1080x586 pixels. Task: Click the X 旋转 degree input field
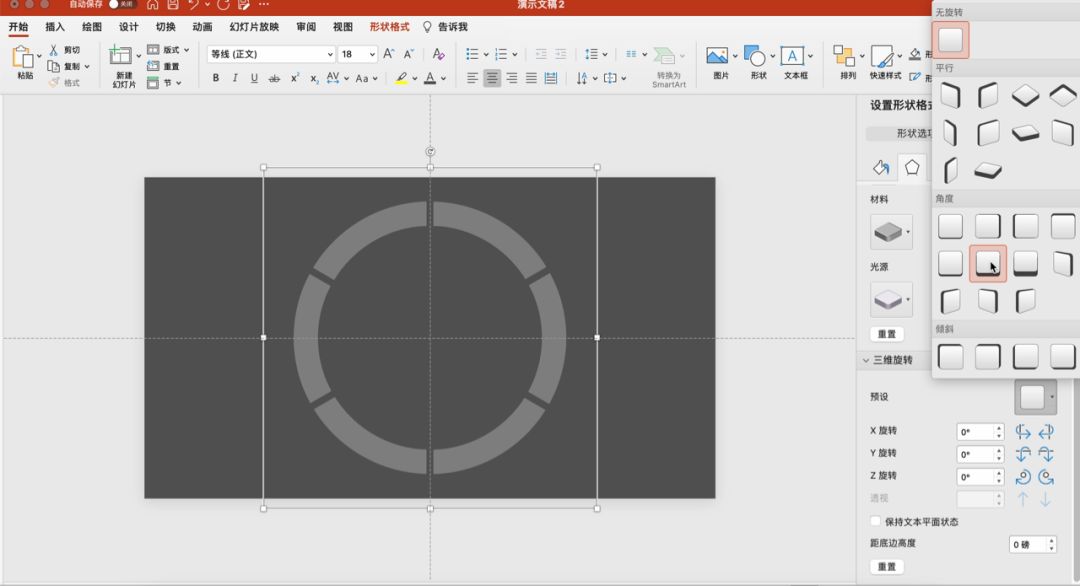click(x=974, y=432)
